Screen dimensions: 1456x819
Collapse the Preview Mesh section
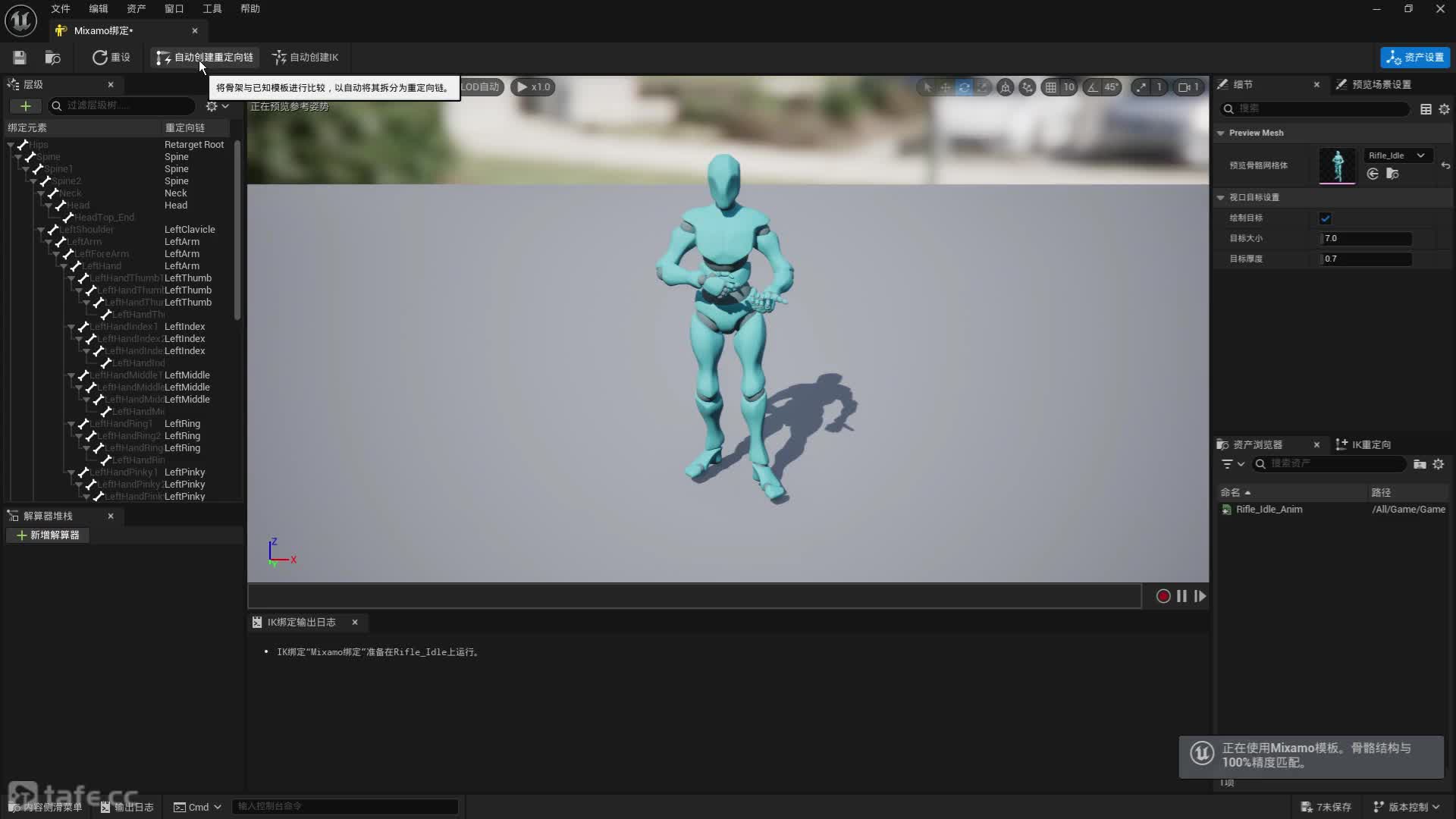1221,133
